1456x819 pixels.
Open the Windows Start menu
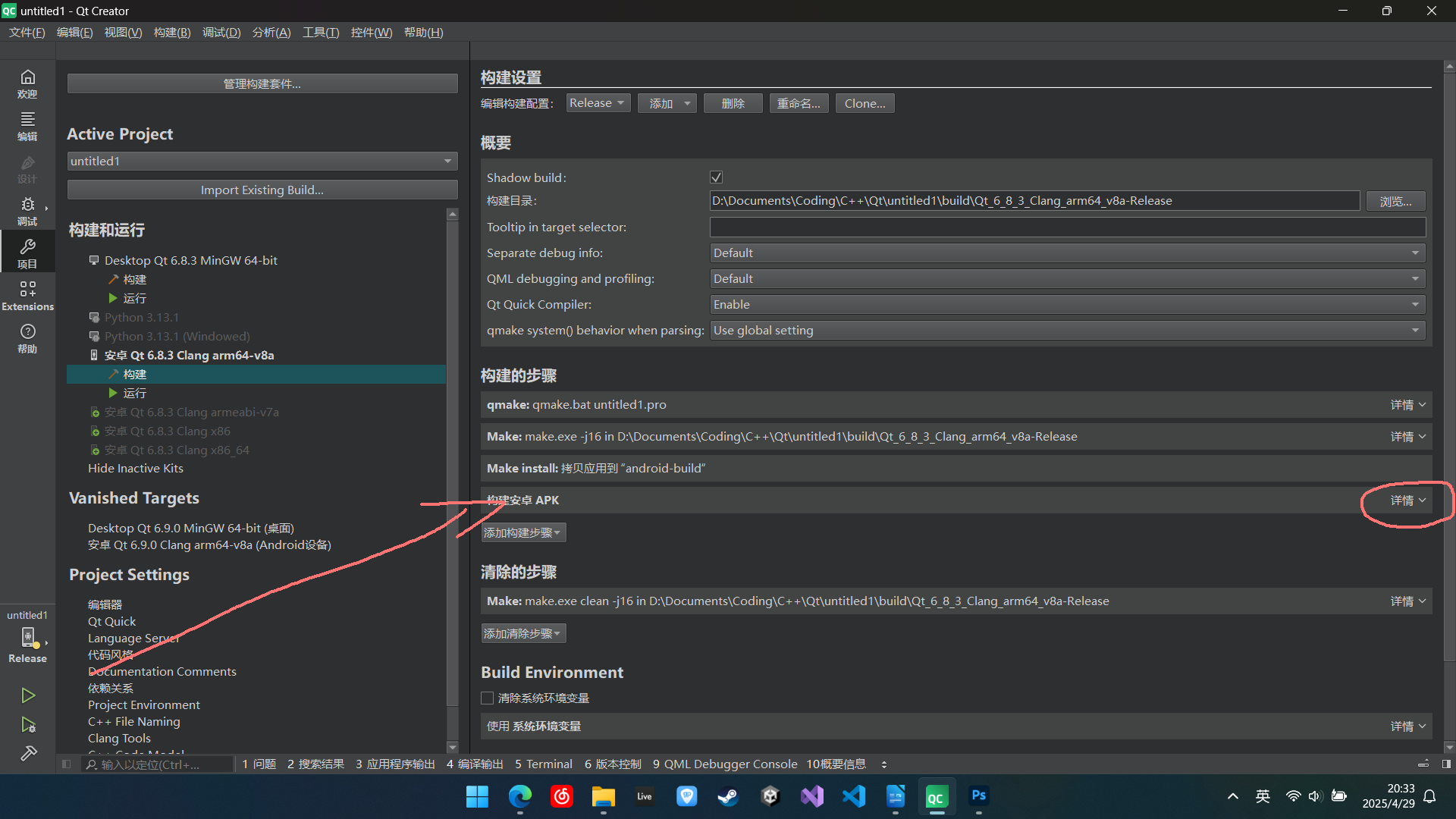(x=477, y=796)
